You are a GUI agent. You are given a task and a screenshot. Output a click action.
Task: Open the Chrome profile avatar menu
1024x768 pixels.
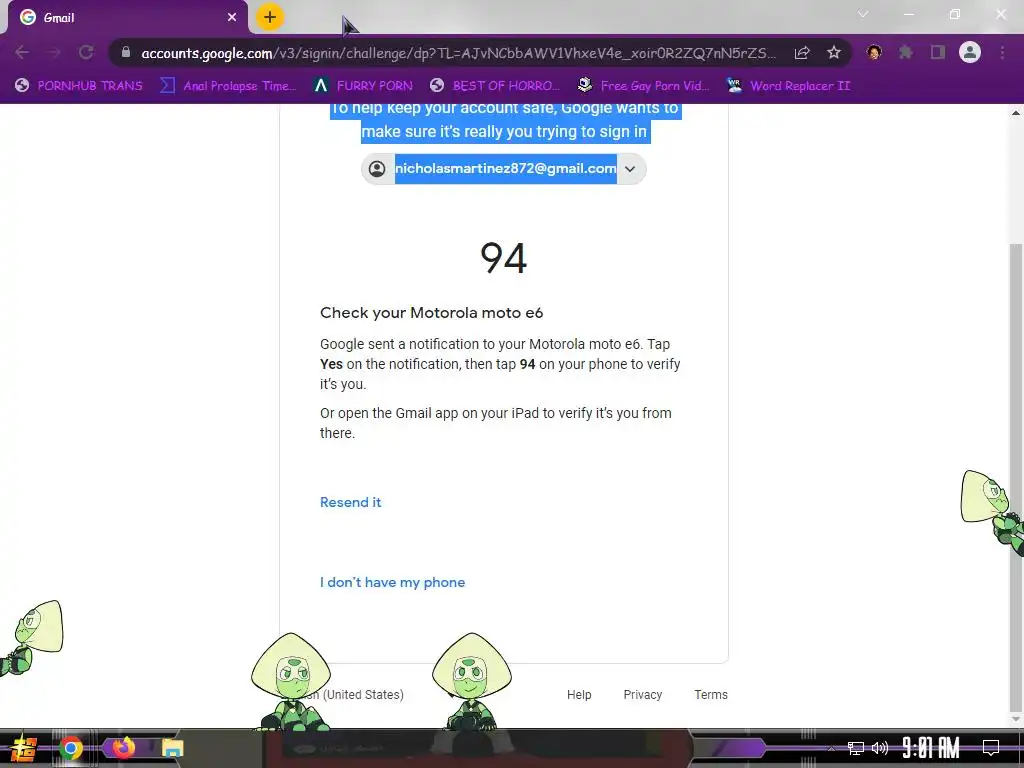pos(970,52)
